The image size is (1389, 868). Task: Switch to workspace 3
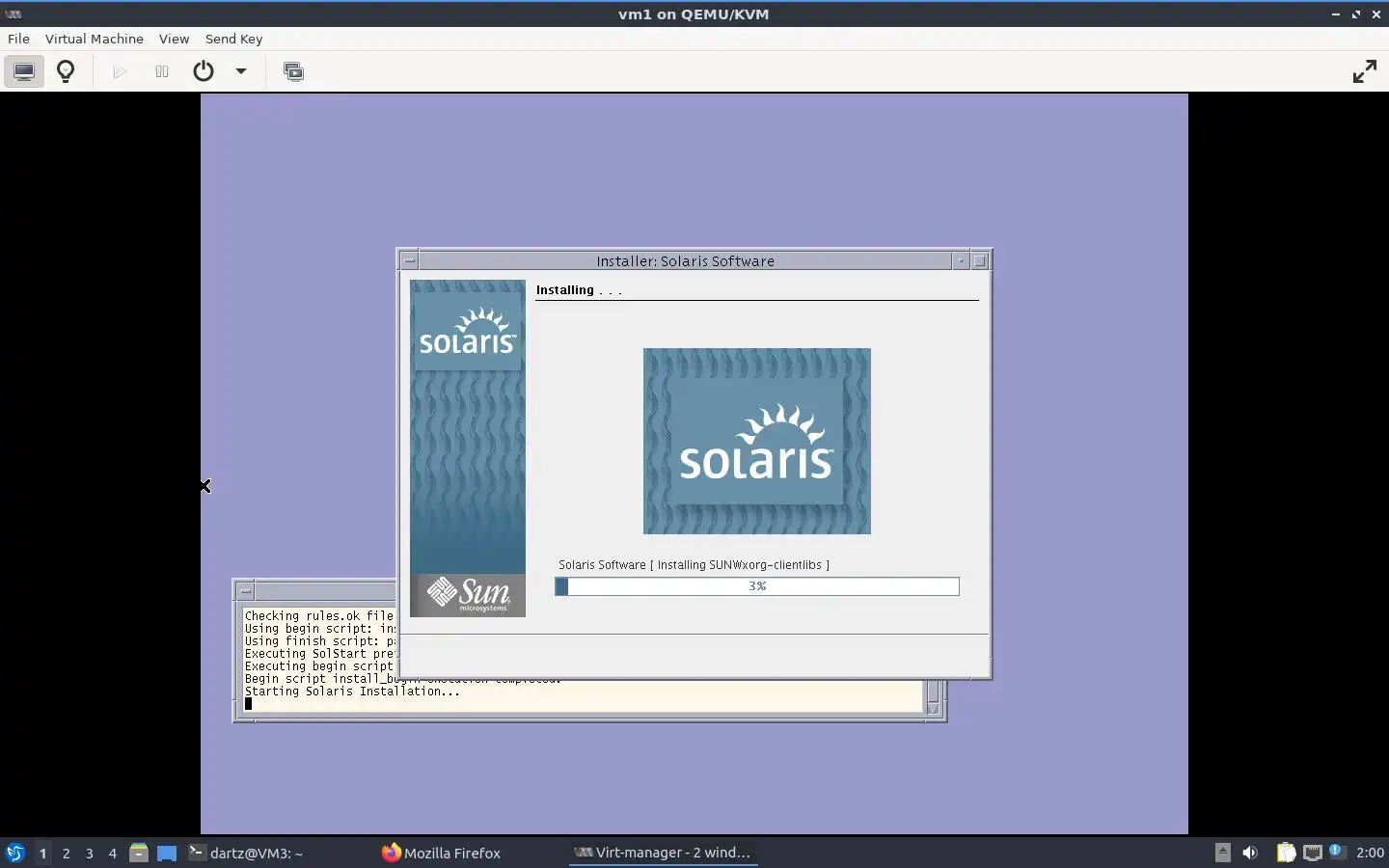(89, 853)
